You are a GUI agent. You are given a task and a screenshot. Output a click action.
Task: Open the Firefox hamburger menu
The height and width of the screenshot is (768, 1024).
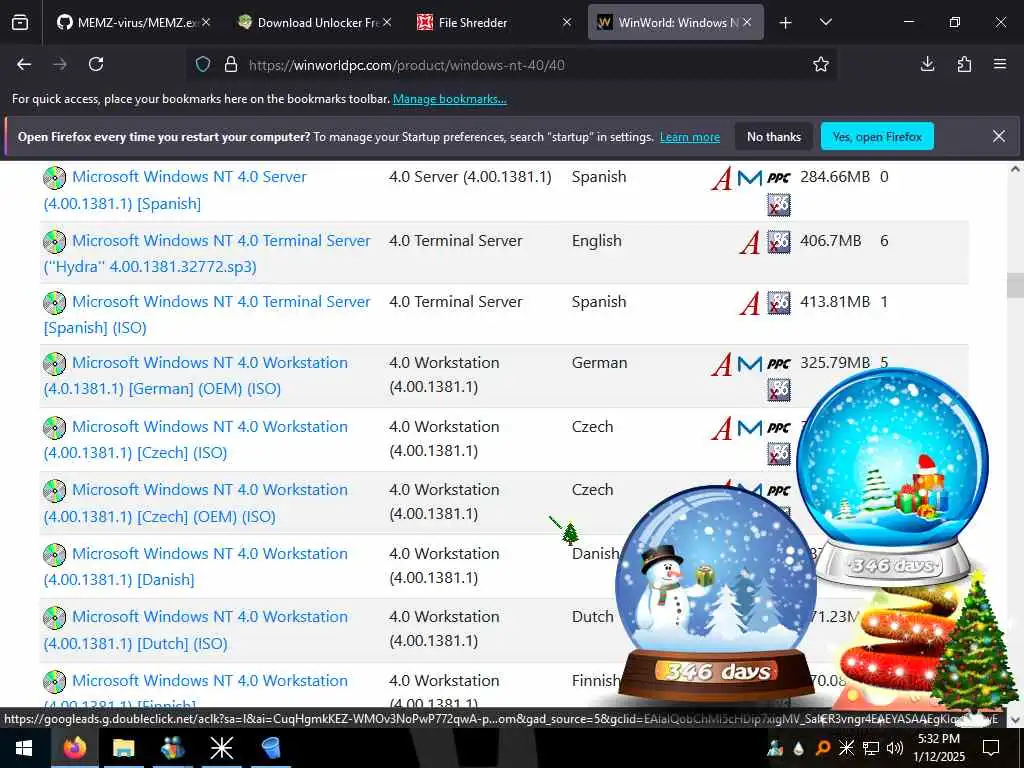click(x=1000, y=64)
